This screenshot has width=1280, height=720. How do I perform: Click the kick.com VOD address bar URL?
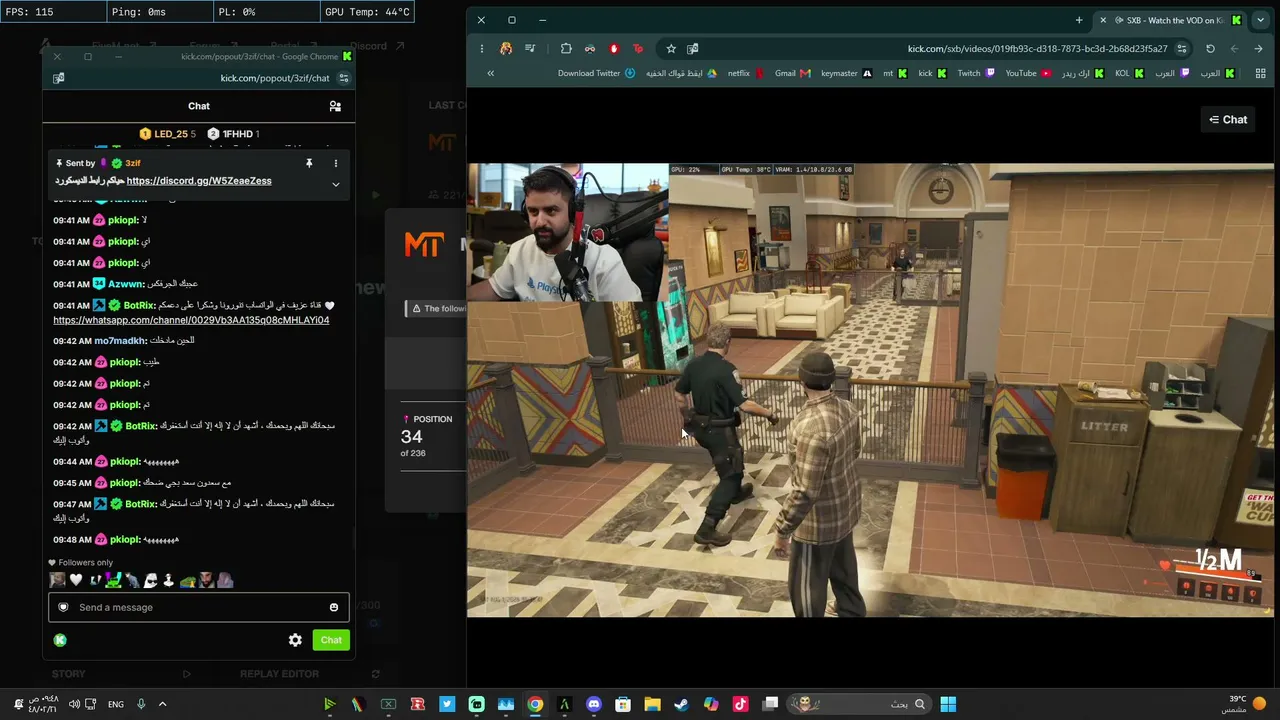[x=1037, y=48]
